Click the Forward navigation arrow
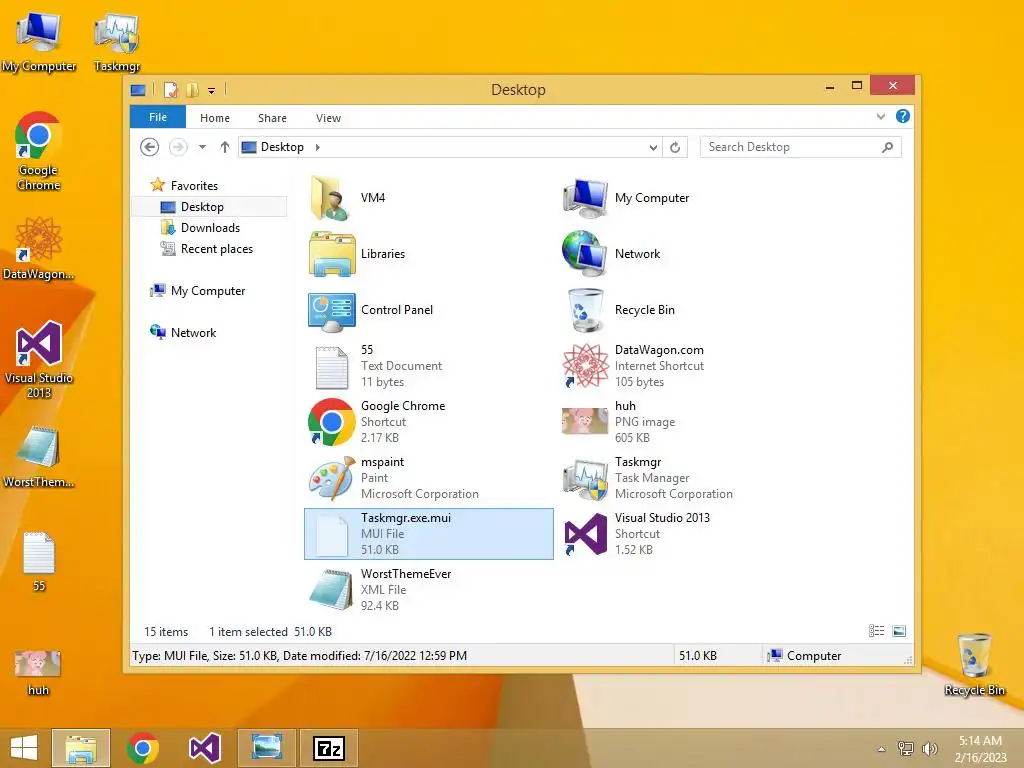This screenshot has width=1024, height=768. (x=178, y=147)
